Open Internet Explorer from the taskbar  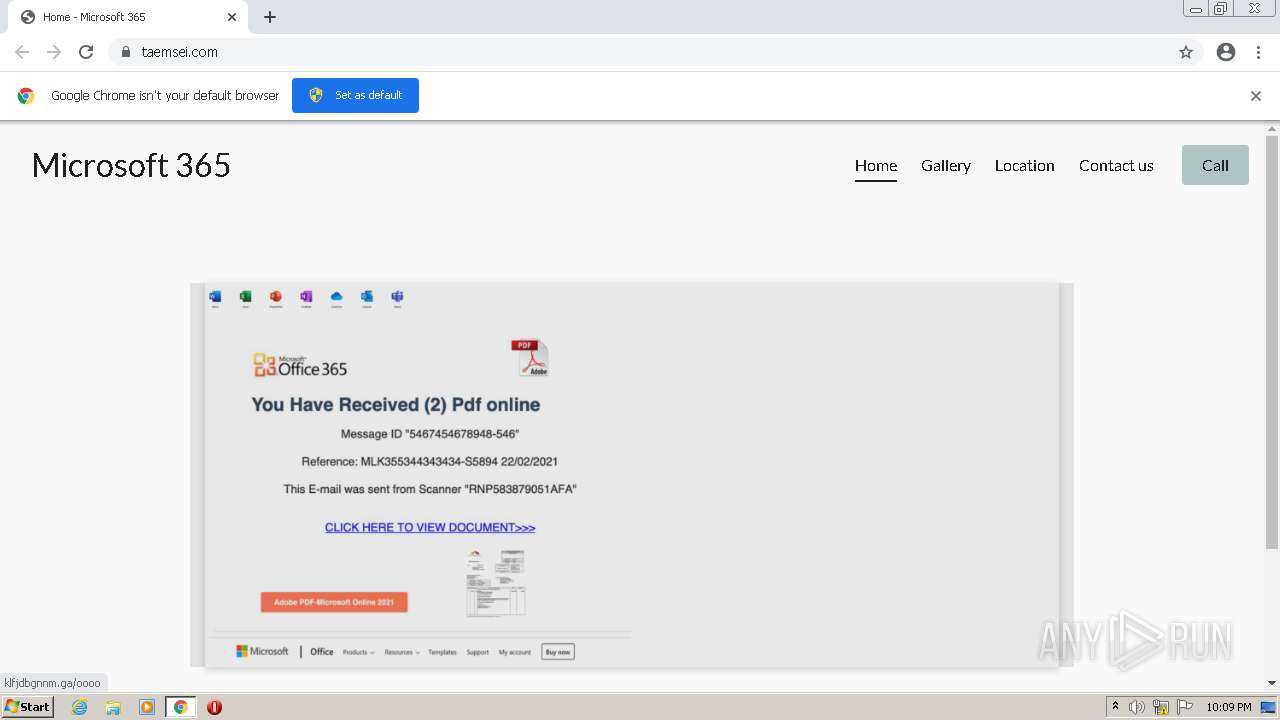(79, 707)
